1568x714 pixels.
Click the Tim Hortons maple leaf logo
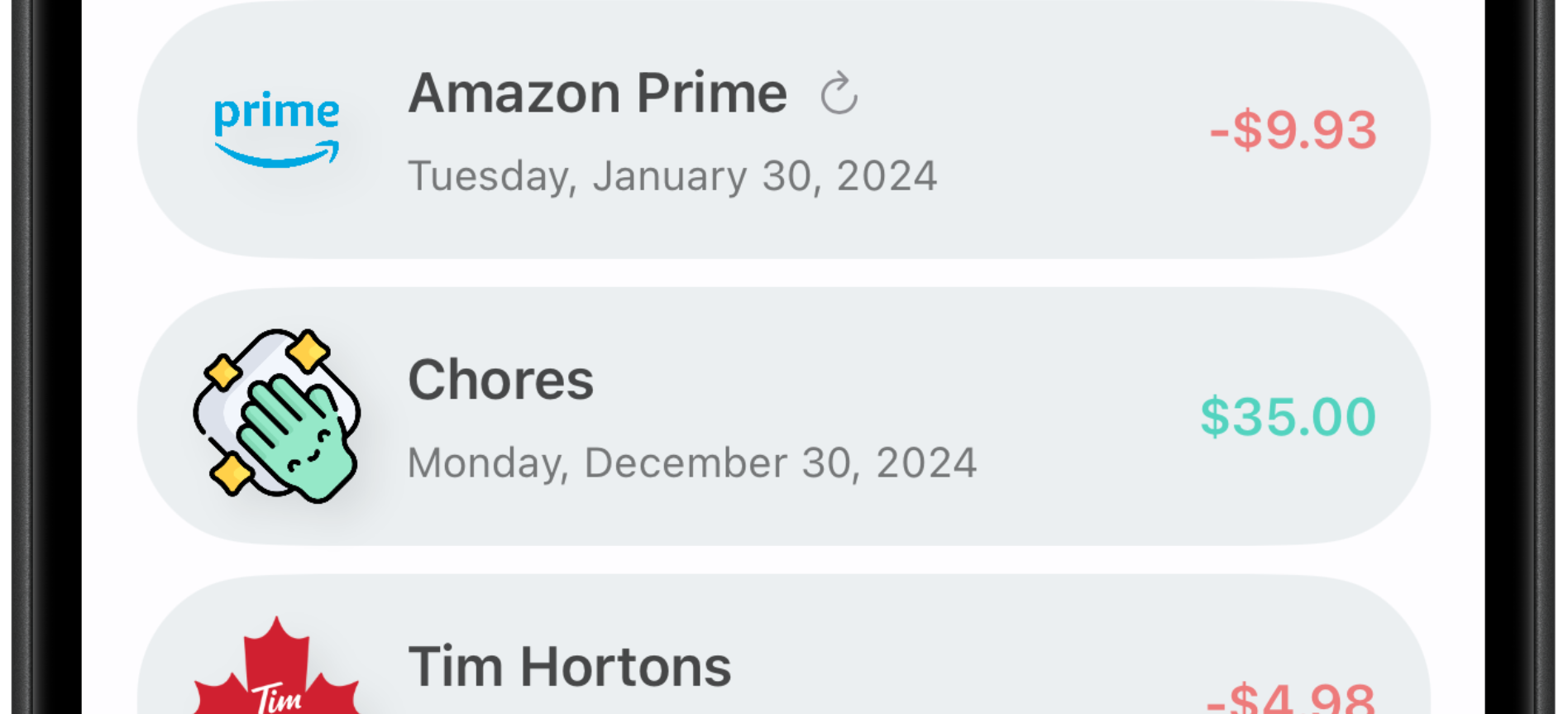276,670
